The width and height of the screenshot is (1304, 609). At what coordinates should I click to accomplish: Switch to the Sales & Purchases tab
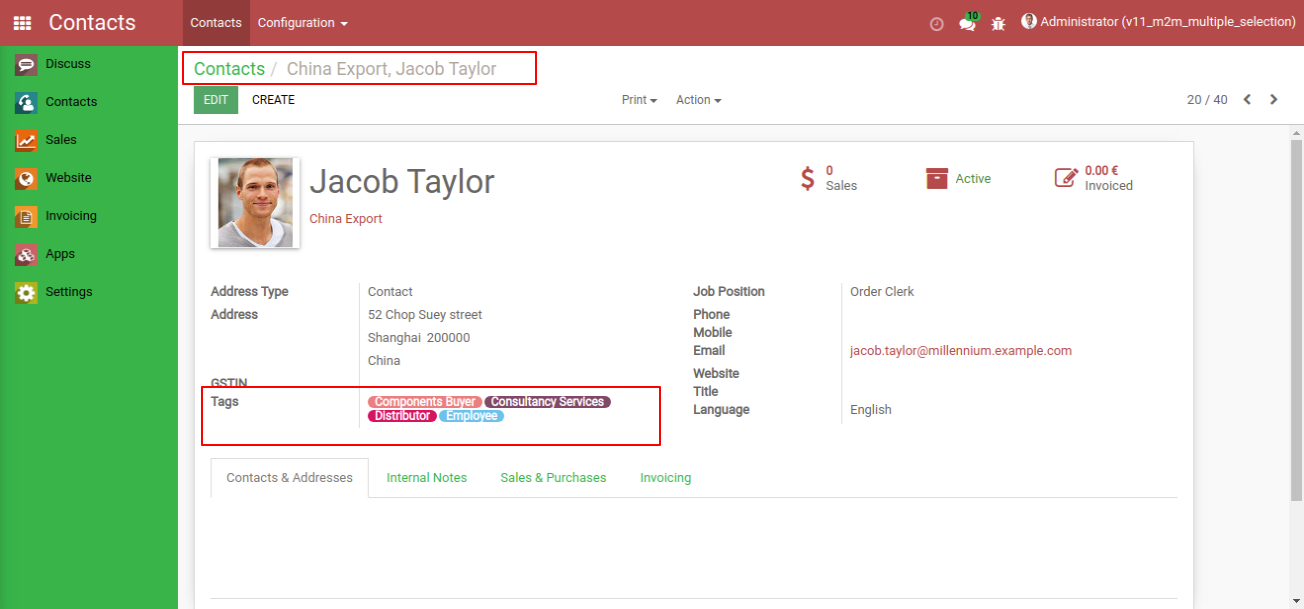(x=553, y=477)
